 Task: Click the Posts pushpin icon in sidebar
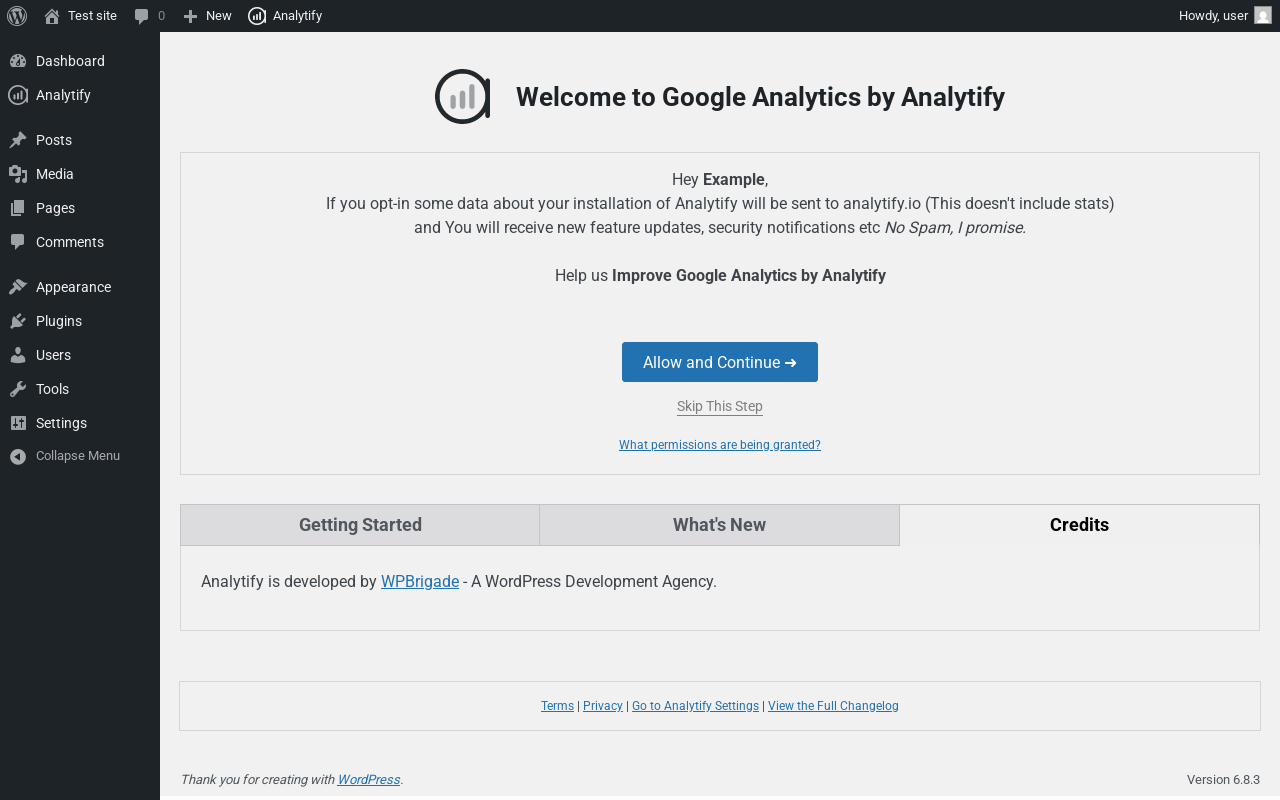pos(18,140)
